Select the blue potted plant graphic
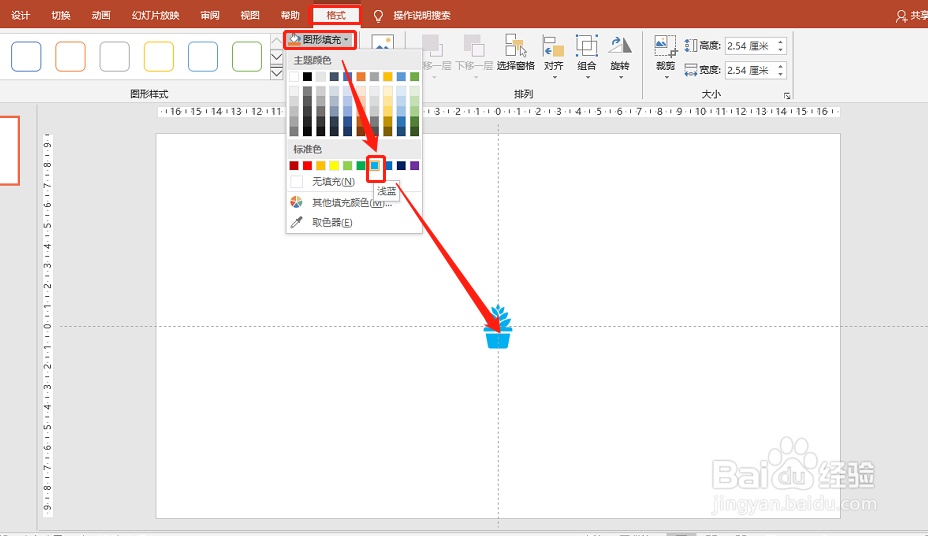928x536 pixels. point(498,327)
